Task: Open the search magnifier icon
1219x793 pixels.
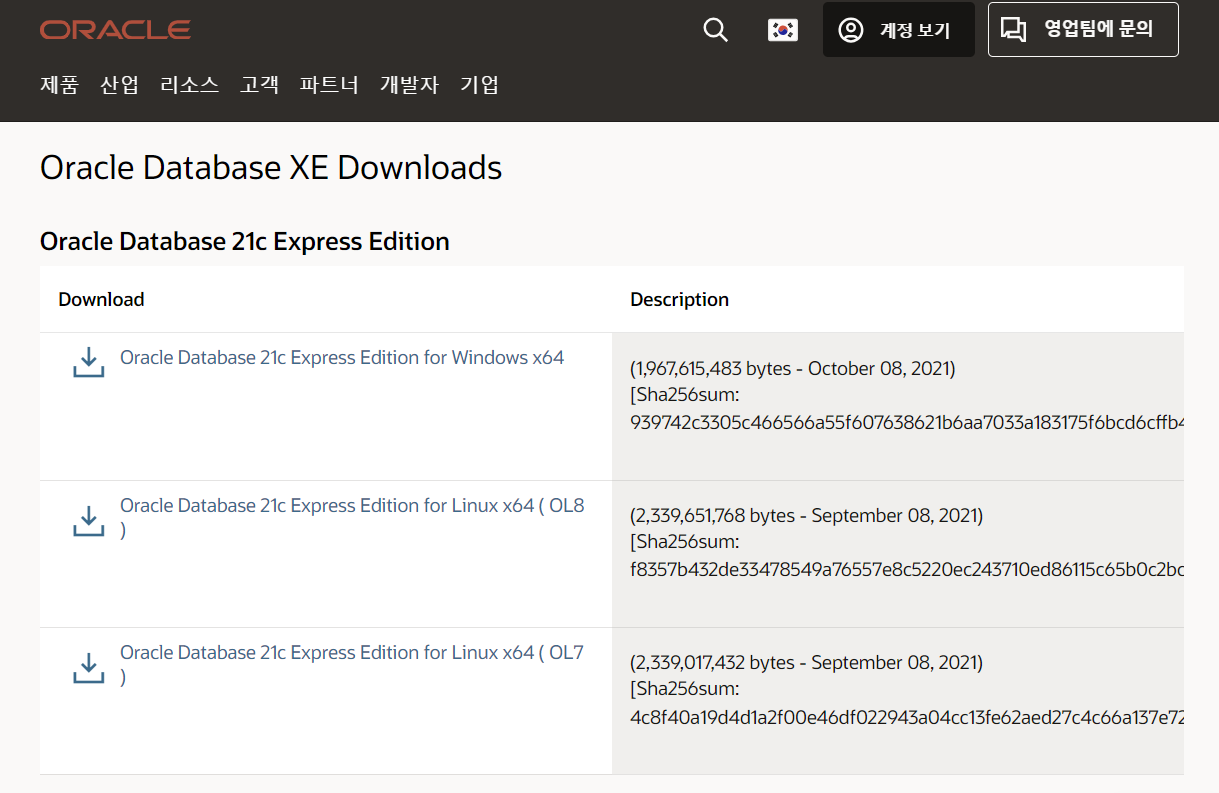Action: pos(715,30)
